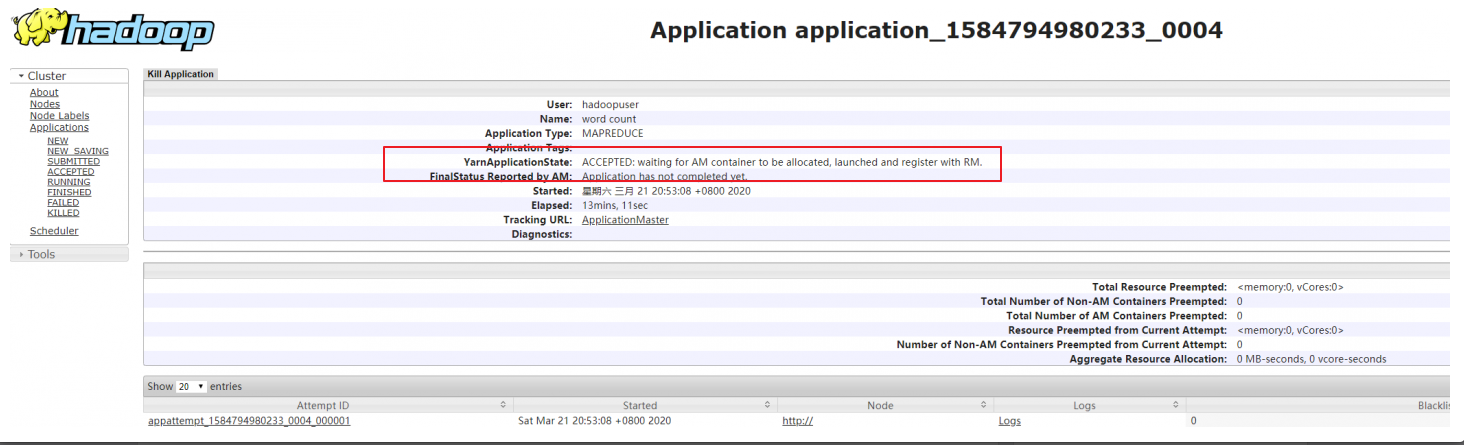Show KILLED applications
1464x445 pixels.
point(63,213)
